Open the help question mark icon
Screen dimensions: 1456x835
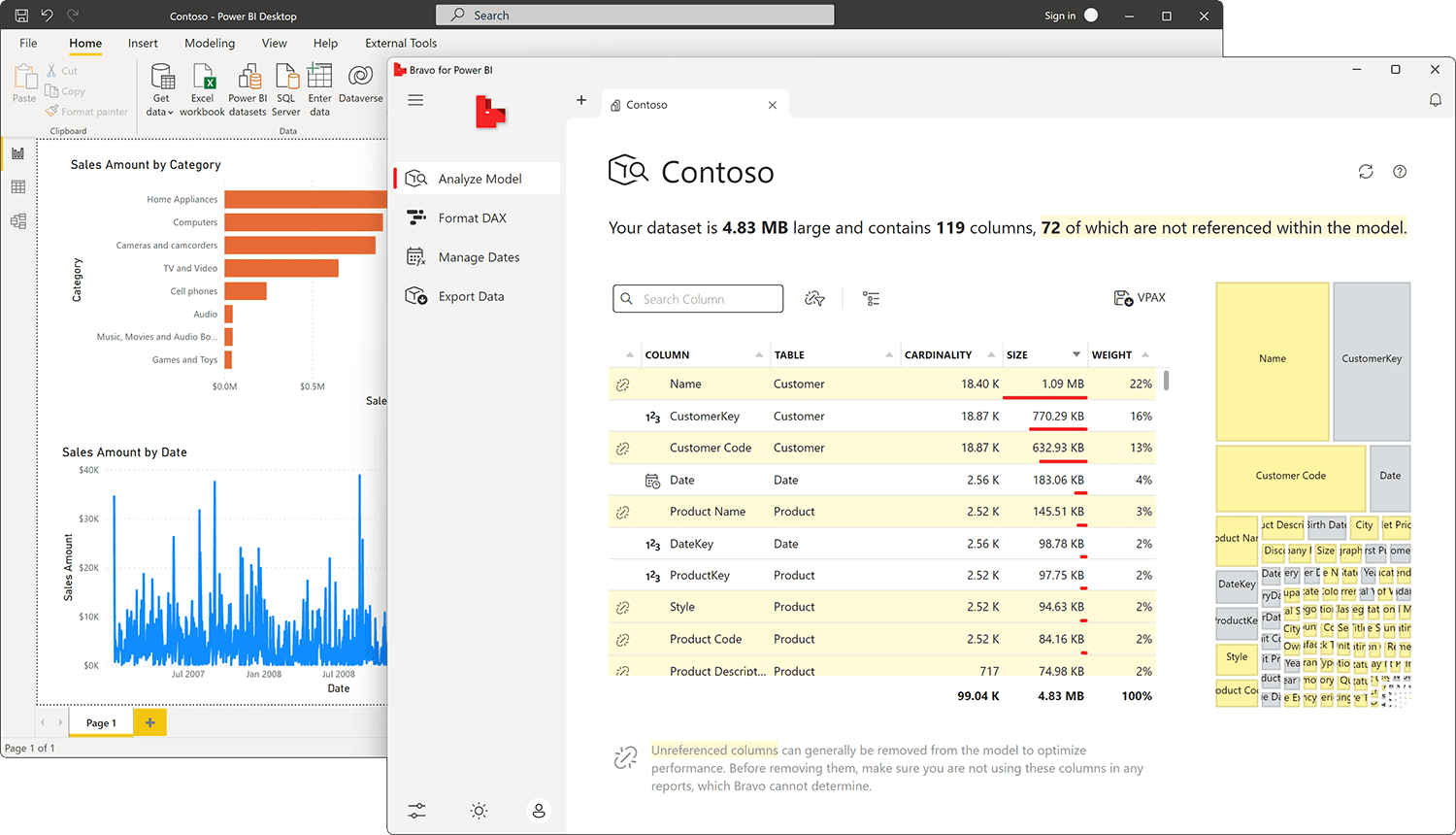click(1400, 171)
